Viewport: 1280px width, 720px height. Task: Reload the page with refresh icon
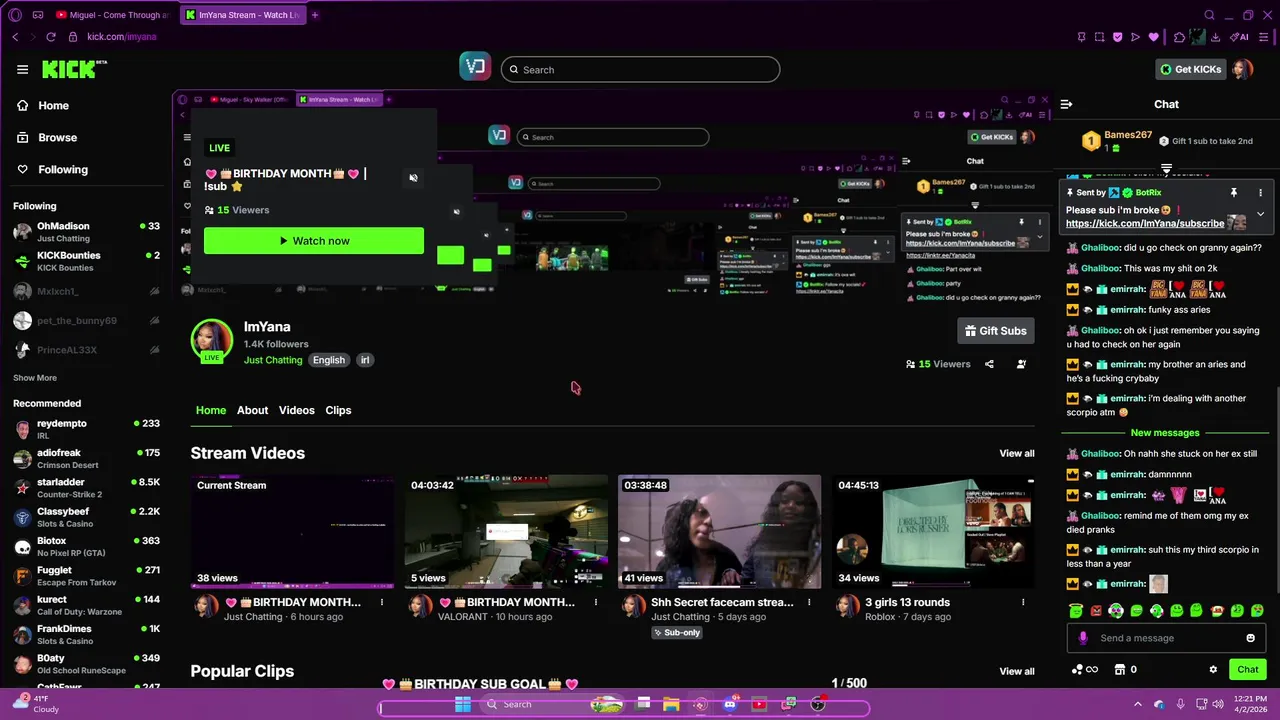coord(51,37)
